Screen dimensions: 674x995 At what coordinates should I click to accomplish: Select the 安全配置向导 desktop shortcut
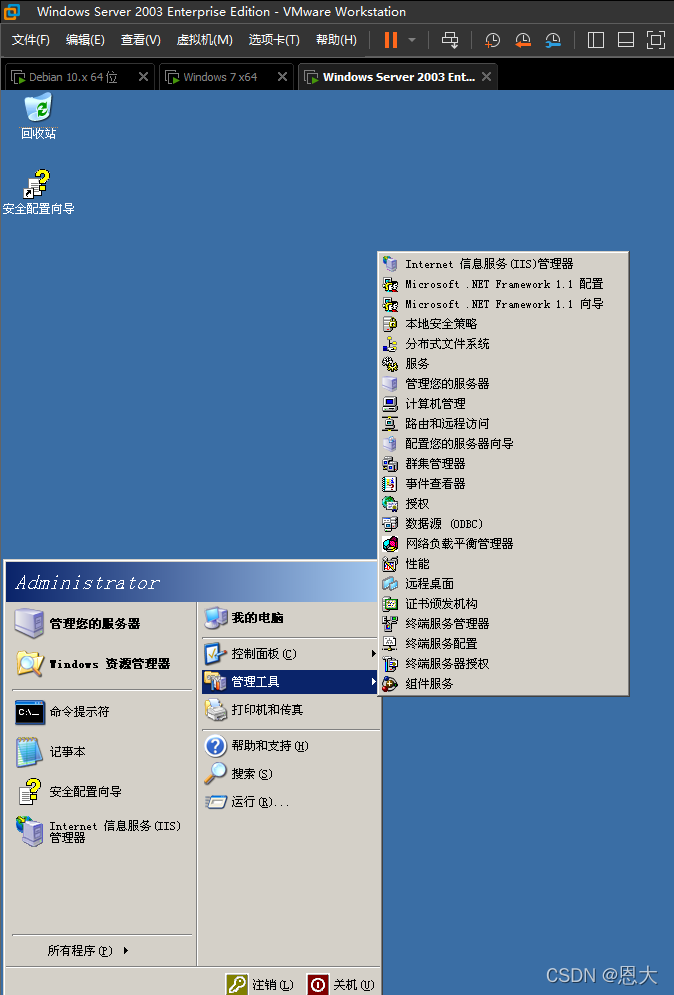(x=38, y=192)
